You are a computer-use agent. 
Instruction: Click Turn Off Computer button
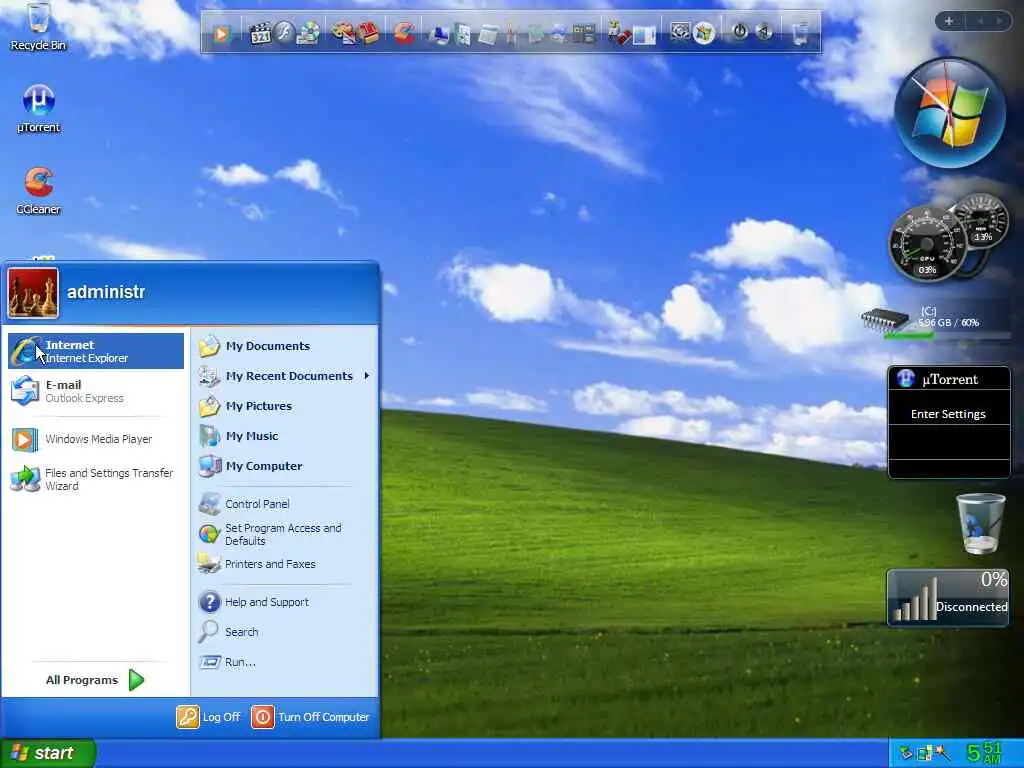pos(311,717)
